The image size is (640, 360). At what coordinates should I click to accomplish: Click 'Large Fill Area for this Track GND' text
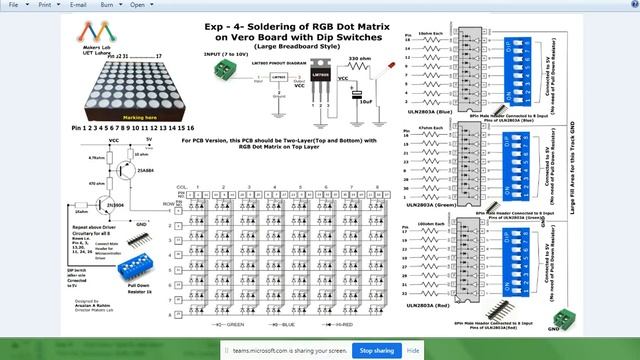[x=572, y=168]
